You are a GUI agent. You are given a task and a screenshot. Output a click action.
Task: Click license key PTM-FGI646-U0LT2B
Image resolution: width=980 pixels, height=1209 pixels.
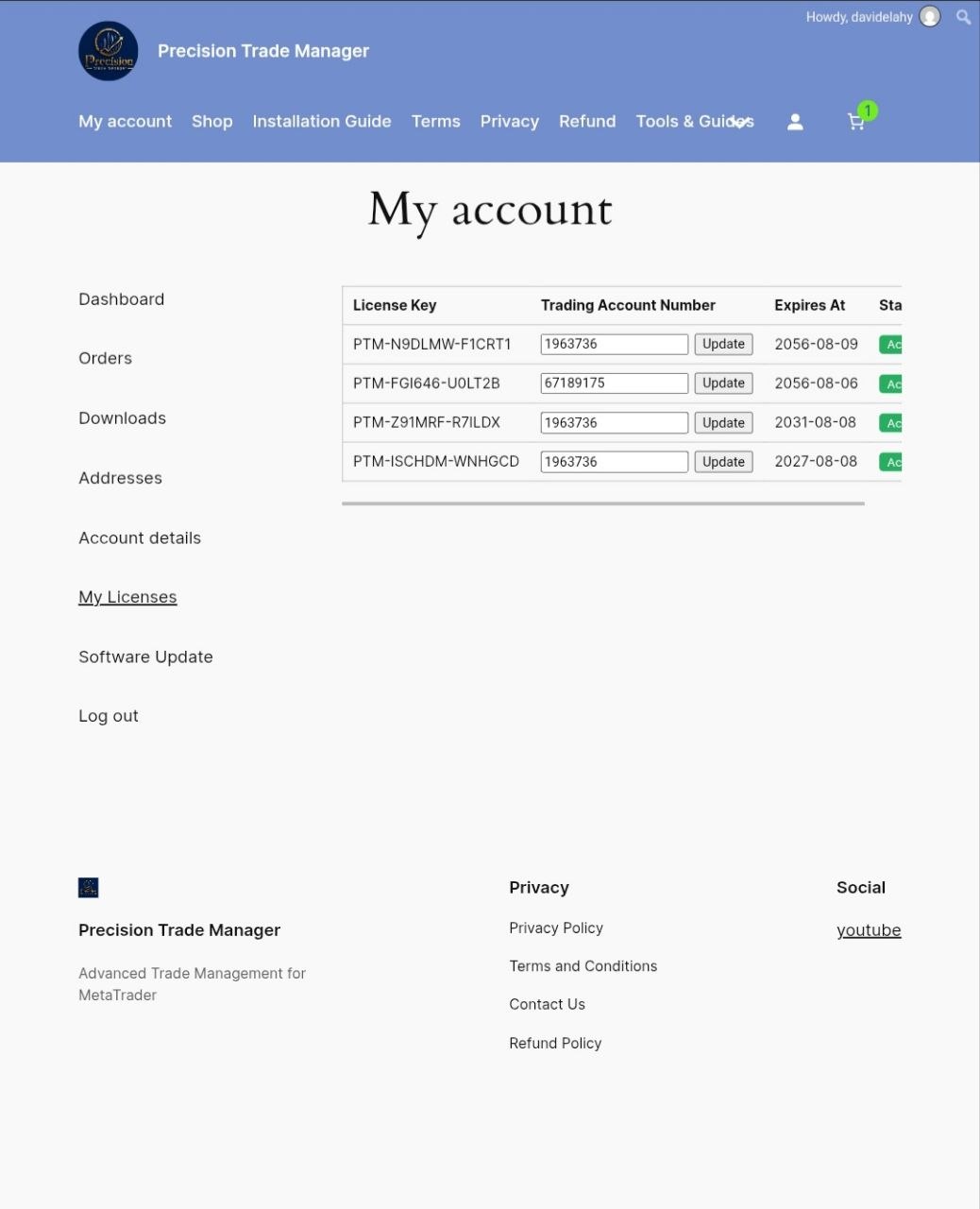tap(427, 383)
